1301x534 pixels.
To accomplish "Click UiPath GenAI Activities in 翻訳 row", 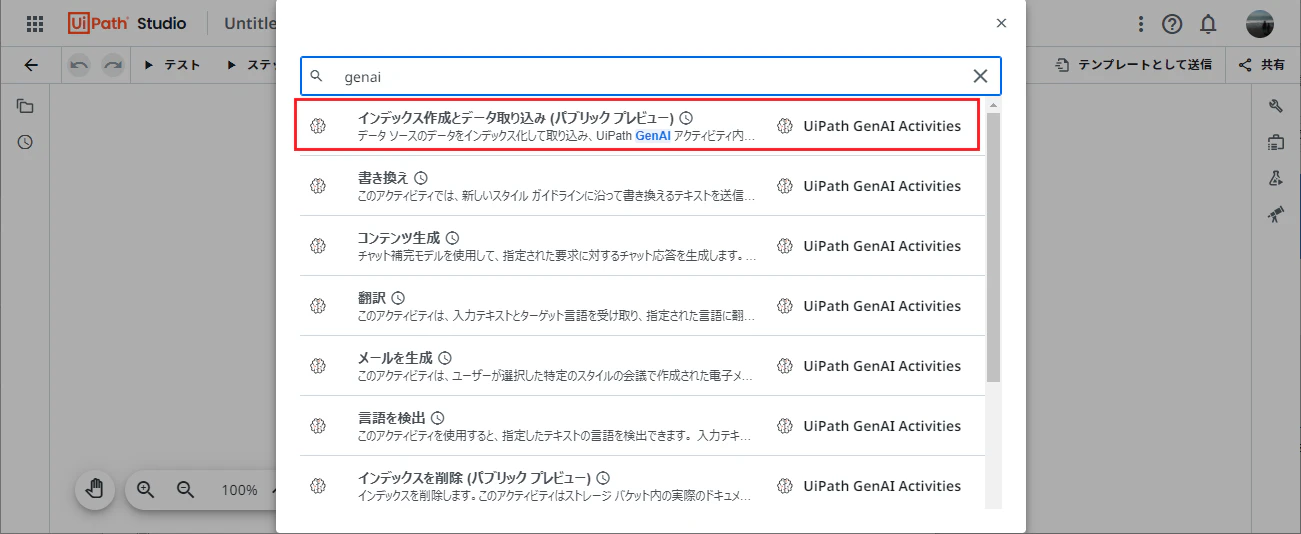I will point(882,306).
